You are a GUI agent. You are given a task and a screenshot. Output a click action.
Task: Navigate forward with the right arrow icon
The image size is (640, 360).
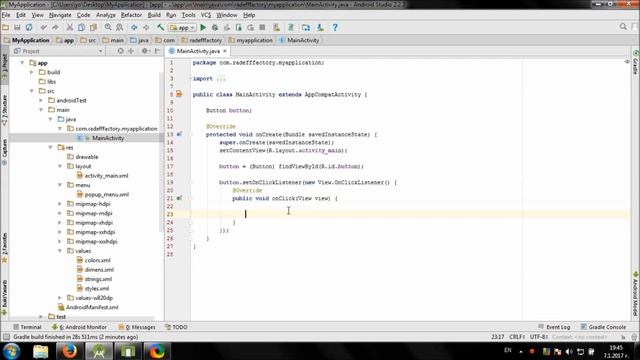point(146,27)
